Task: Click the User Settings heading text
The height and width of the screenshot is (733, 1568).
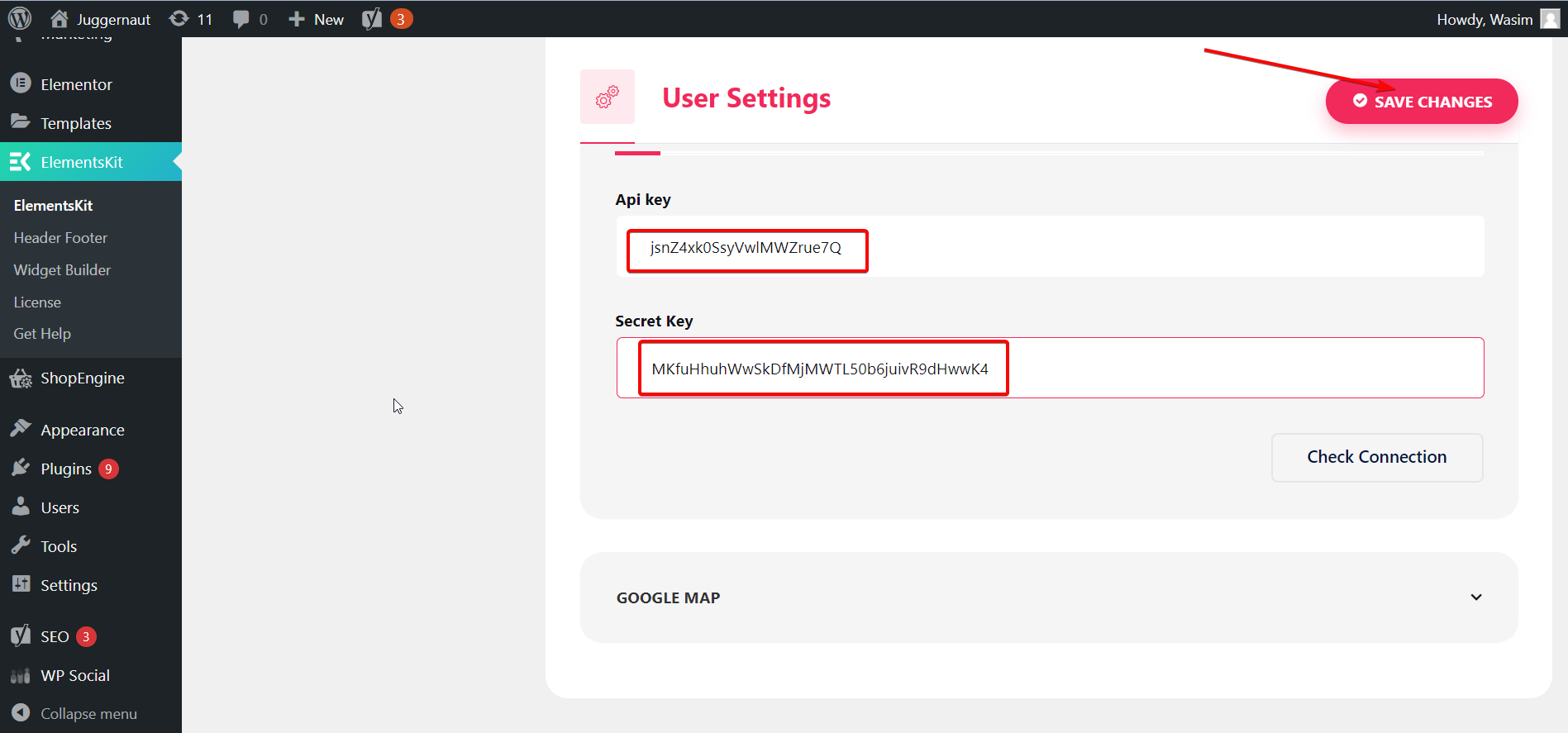Action: coord(746,98)
